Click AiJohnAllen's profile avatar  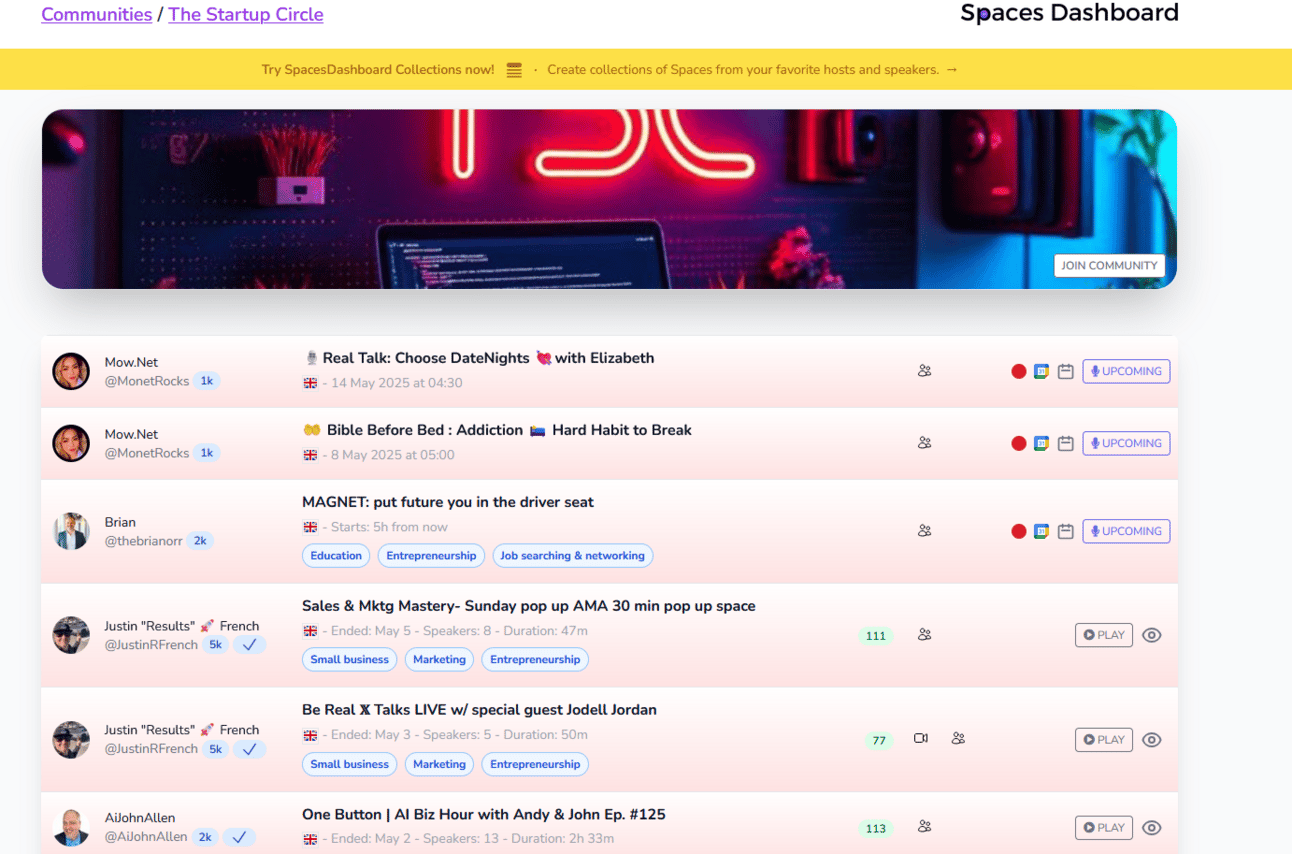[x=71, y=827]
